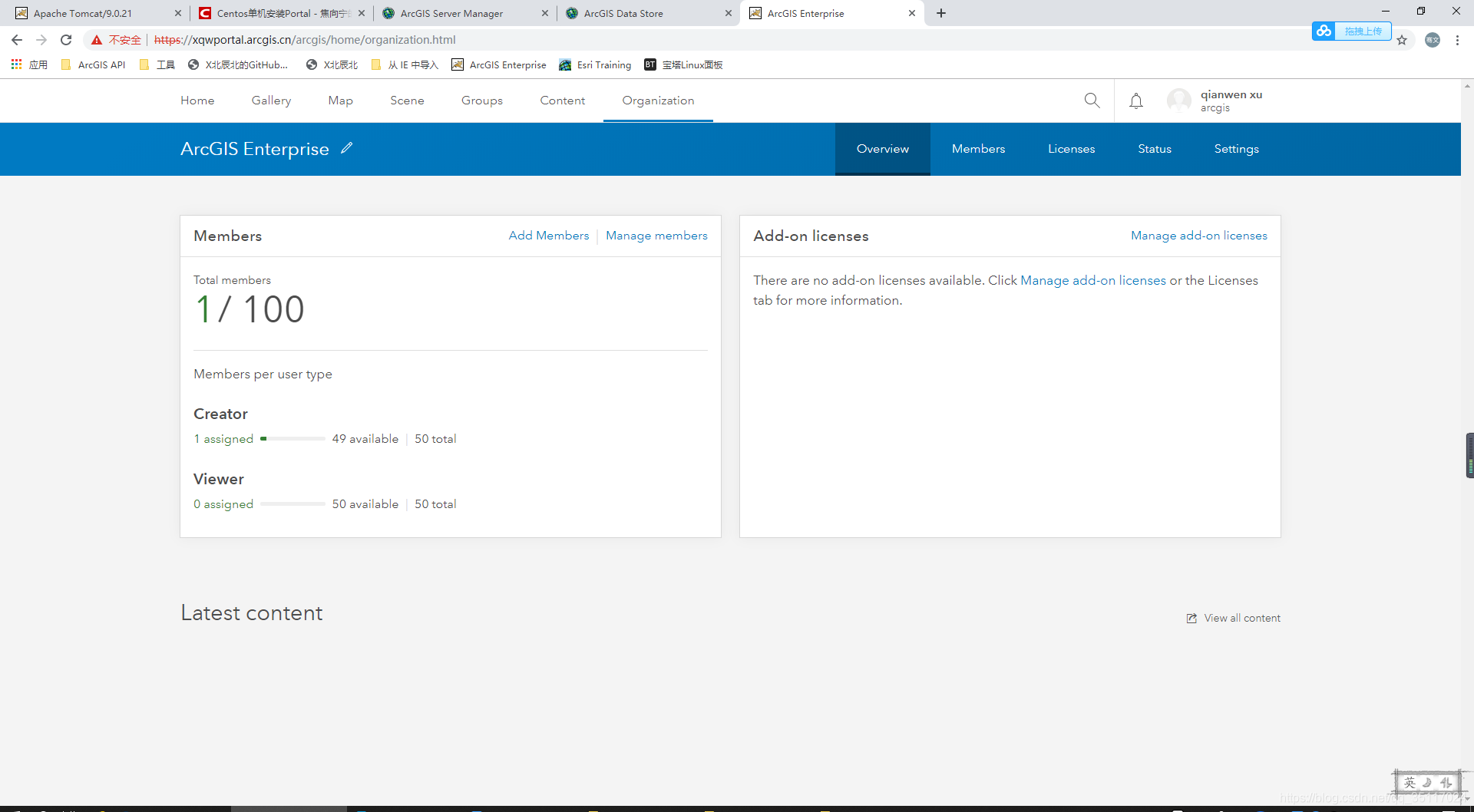
Task: Open the Groups page
Action: [482, 101]
